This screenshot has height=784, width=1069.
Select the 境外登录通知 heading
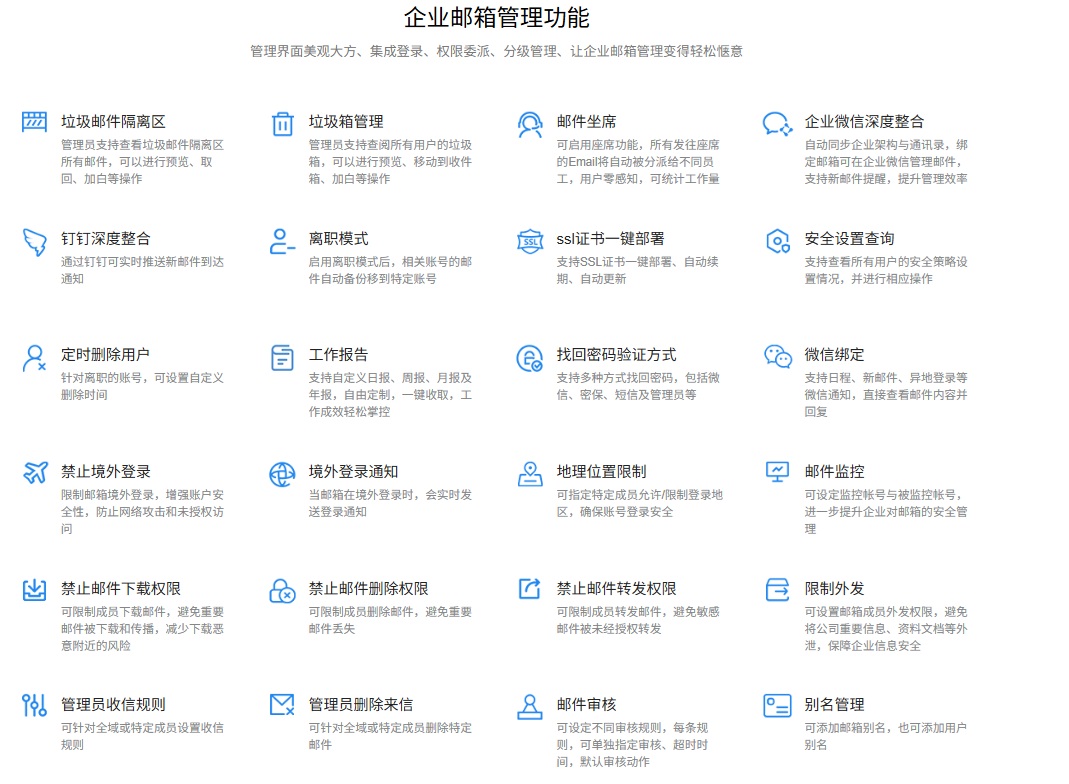[354, 472]
